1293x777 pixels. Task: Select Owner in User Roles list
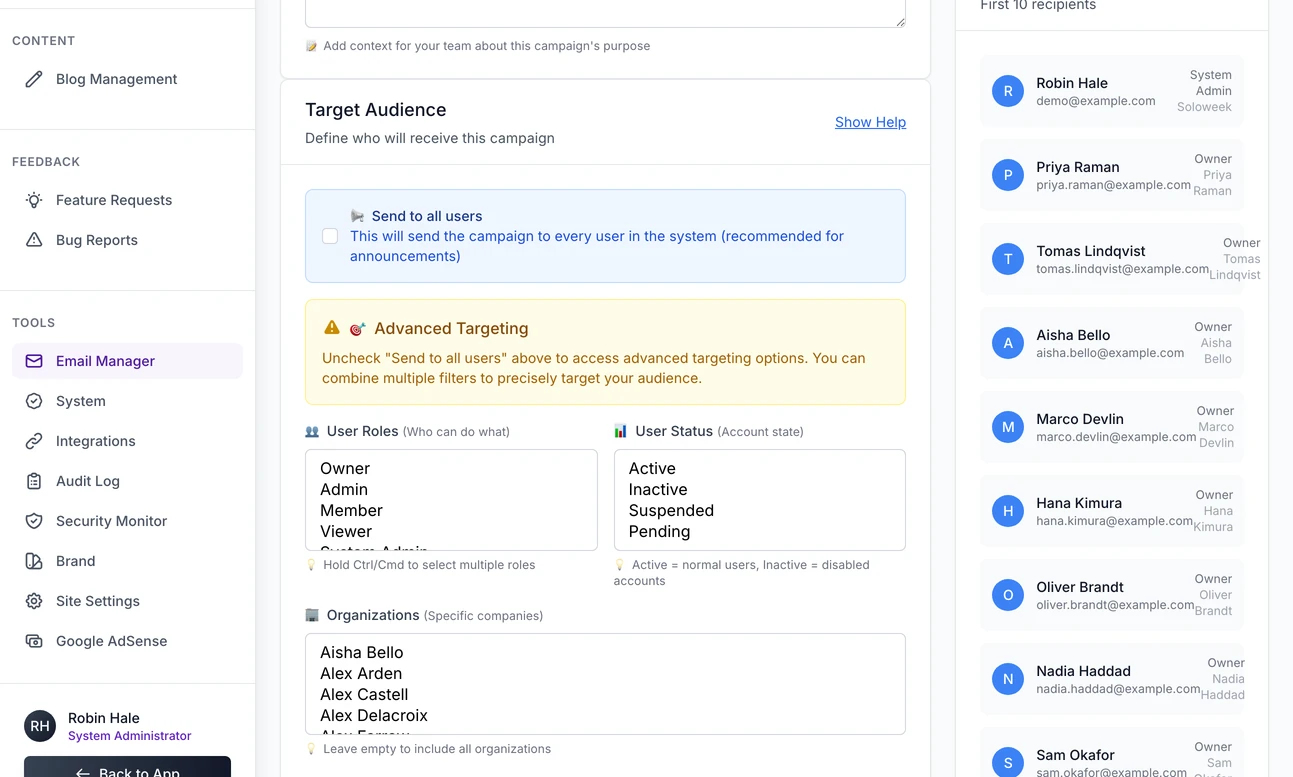click(451, 468)
